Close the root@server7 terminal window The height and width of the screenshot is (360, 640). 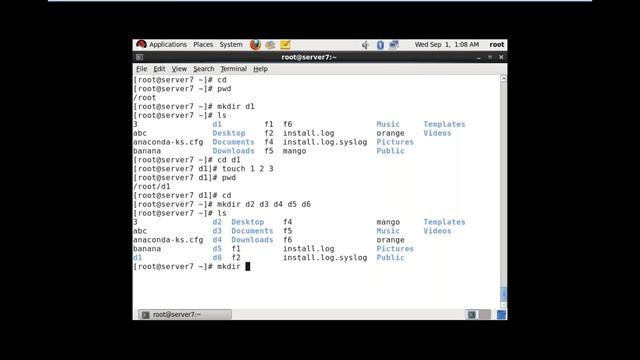click(501, 57)
